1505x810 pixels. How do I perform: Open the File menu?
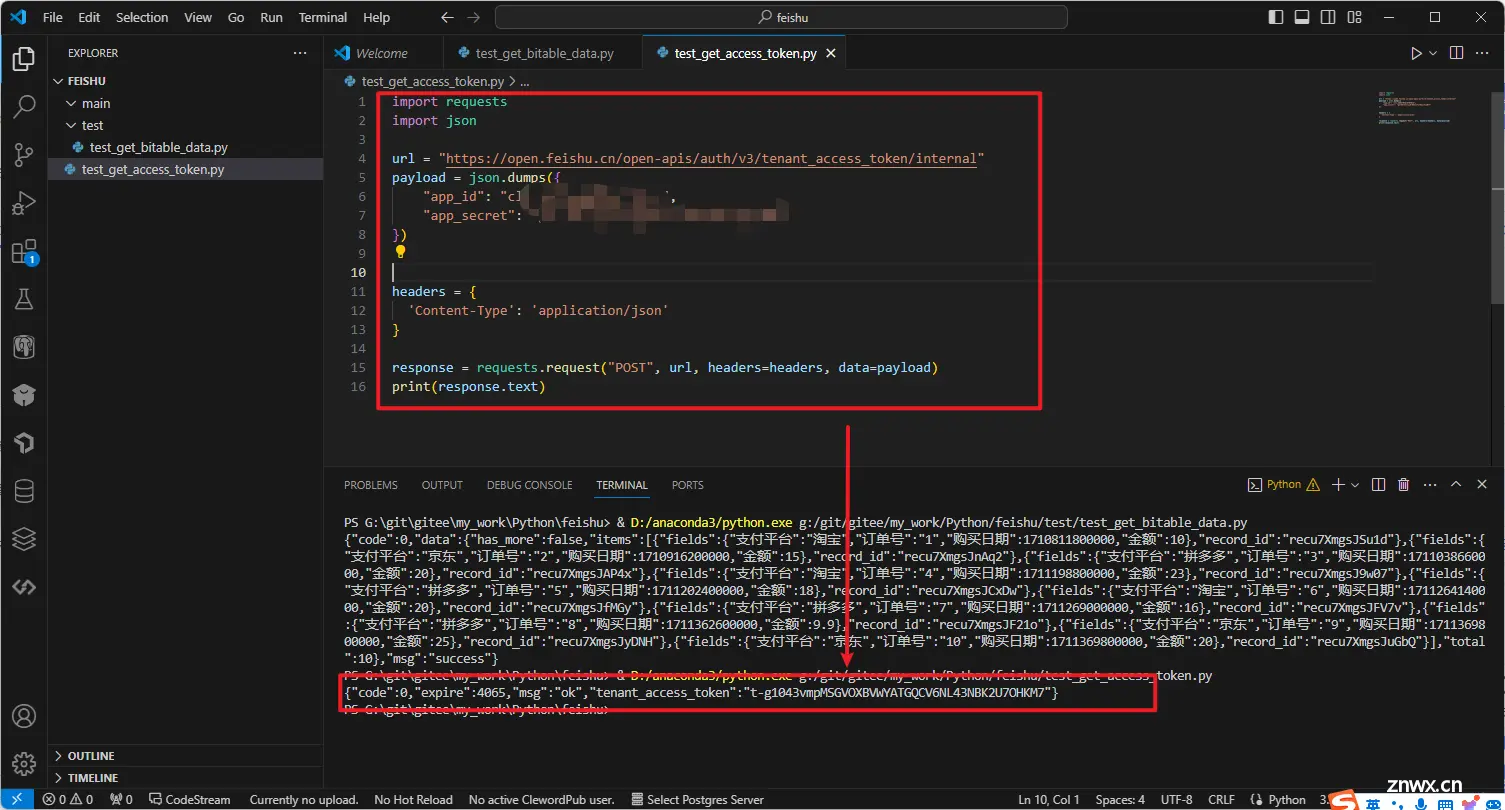pyautogui.click(x=53, y=17)
